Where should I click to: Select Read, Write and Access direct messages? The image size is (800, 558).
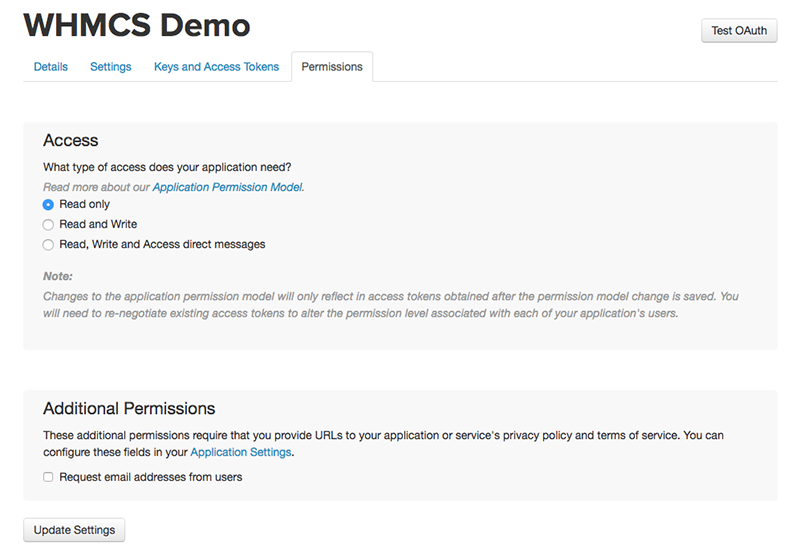pos(48,245)
